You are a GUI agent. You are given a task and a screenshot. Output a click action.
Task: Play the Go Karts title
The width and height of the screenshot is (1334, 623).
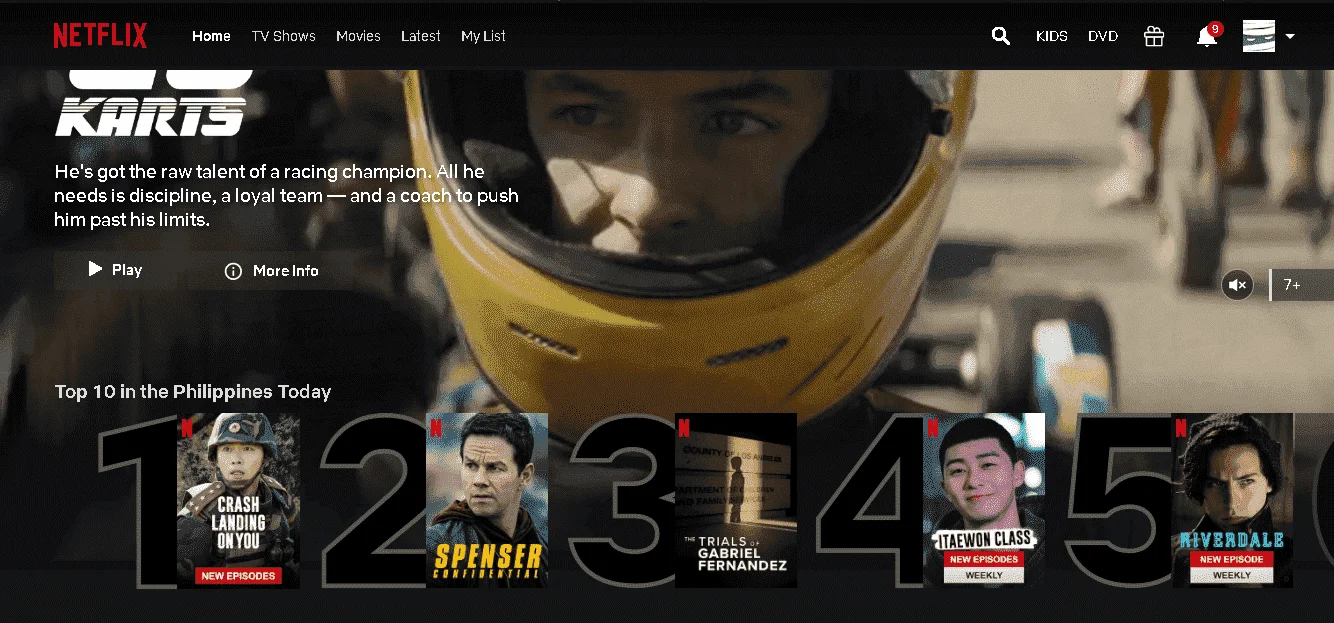click(116, 270)
